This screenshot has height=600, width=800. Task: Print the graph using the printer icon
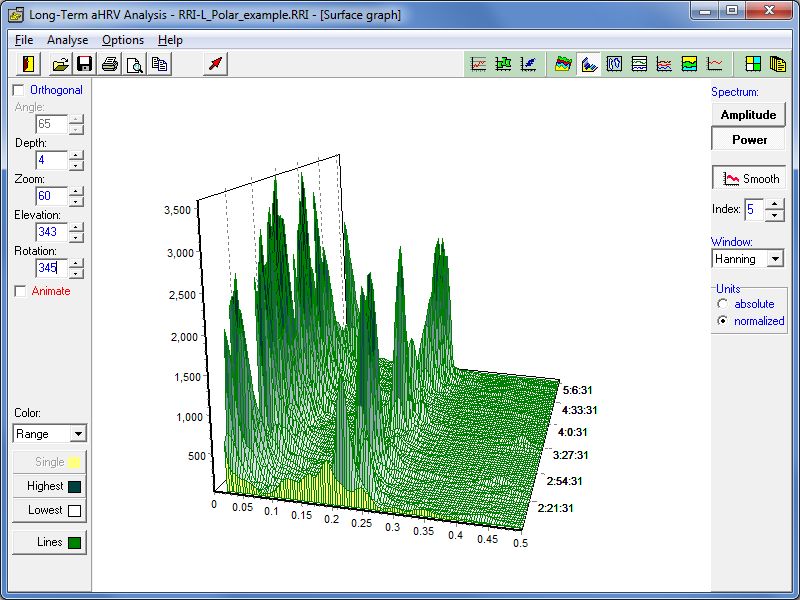[110, 64]
